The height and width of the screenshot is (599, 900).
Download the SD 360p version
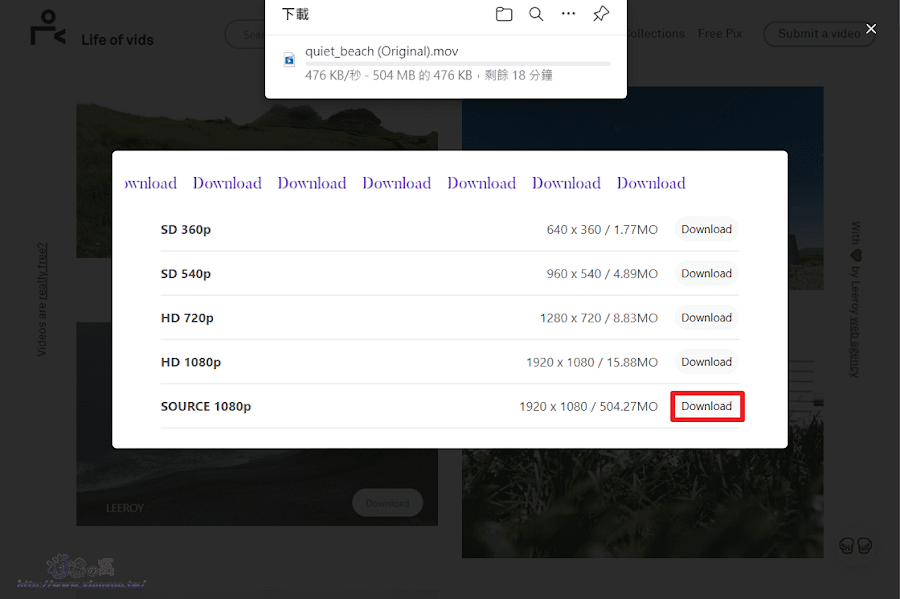click(x=707, y=230)
